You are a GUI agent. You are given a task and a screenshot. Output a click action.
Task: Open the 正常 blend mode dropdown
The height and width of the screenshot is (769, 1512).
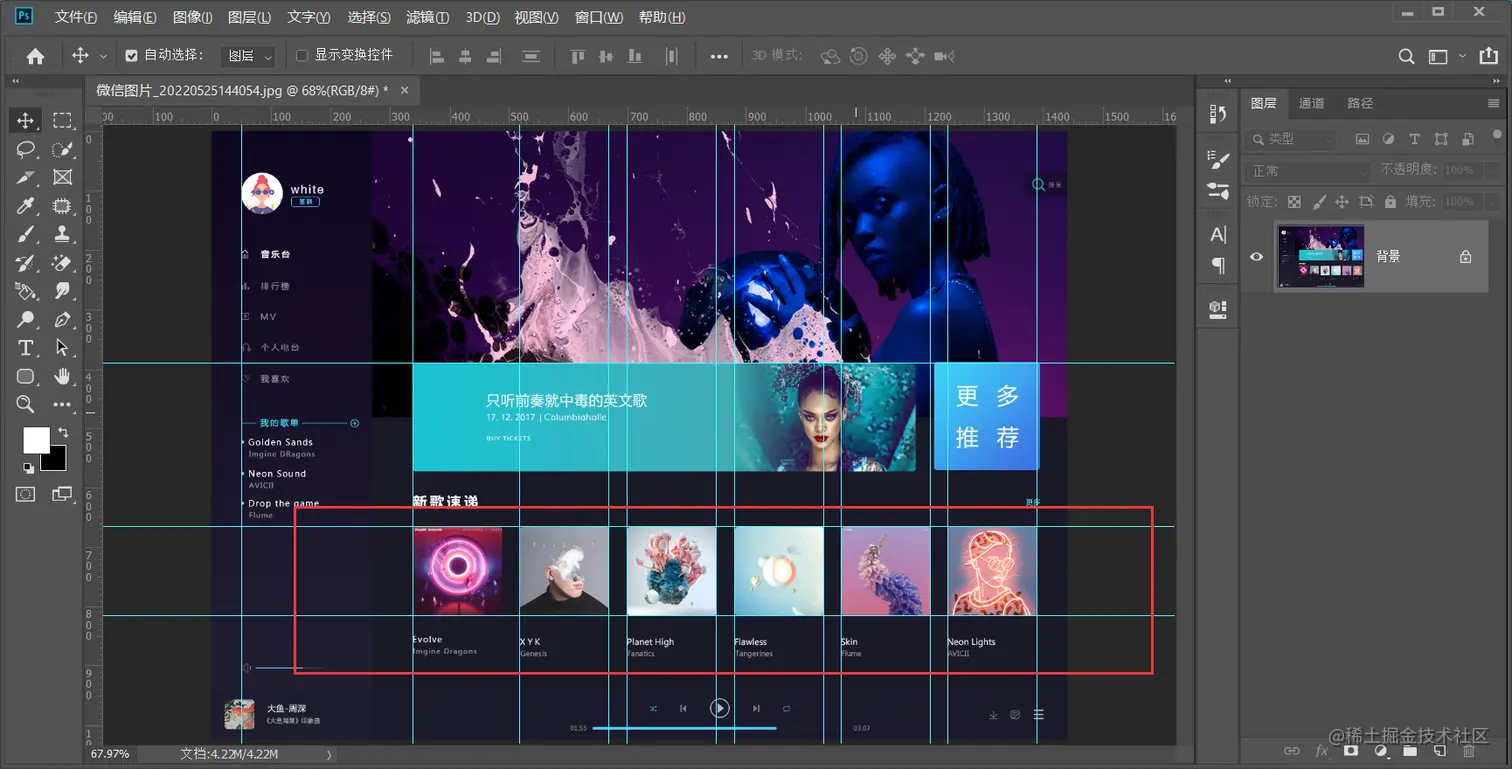1308,171
